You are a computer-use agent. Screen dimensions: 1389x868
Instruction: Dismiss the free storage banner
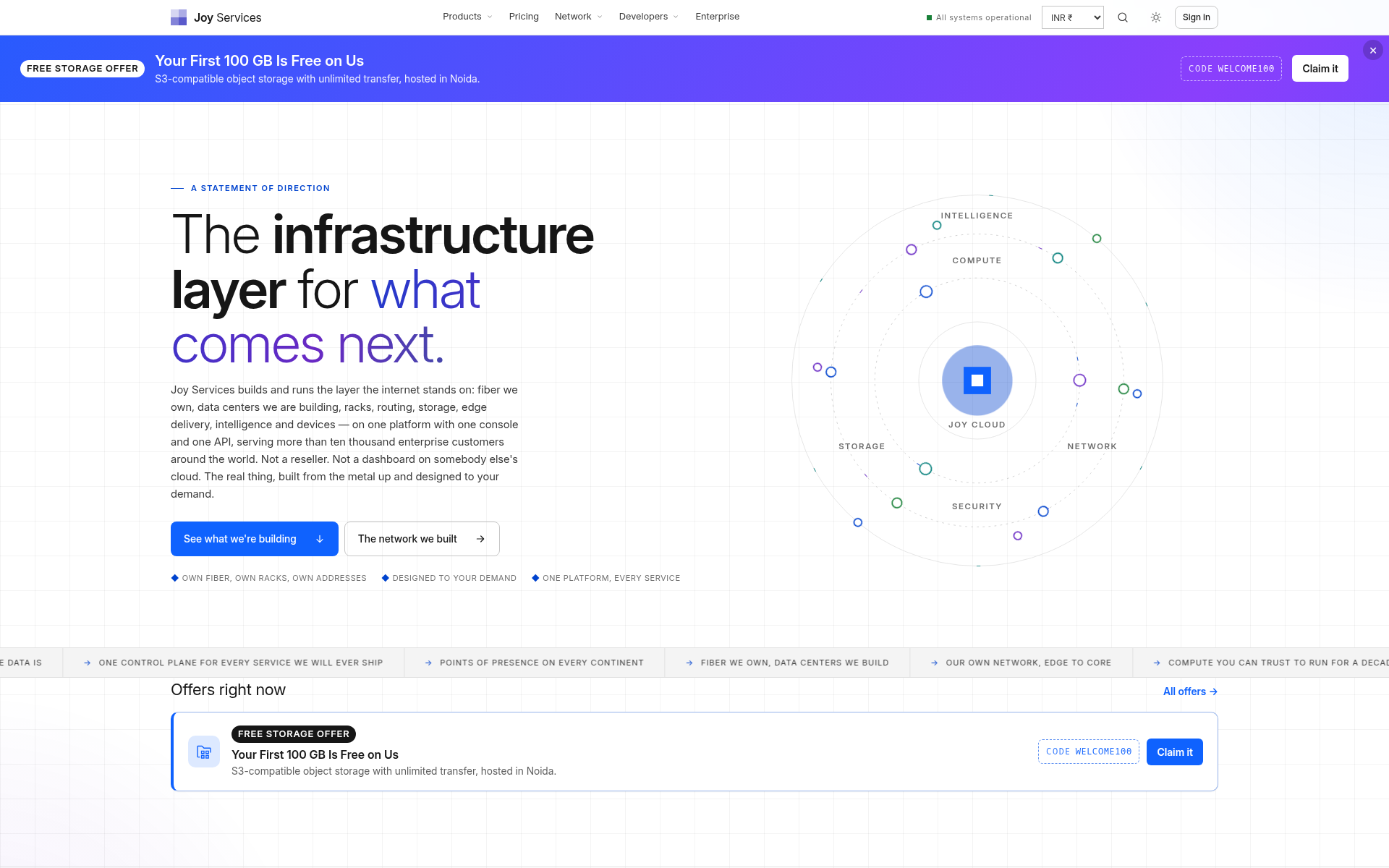[x=1373, y=51]
